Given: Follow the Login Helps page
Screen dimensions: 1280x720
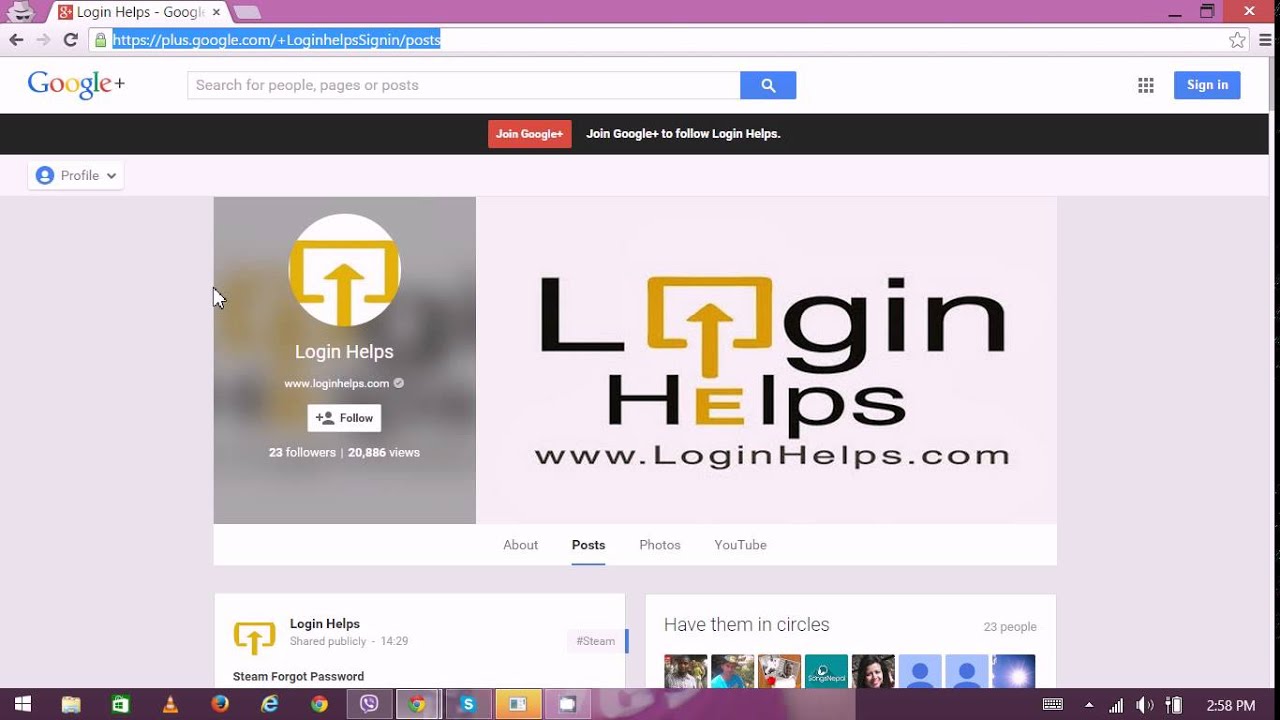Looking at the screenshot, I should pyautogui.click(x=344, y=418).
